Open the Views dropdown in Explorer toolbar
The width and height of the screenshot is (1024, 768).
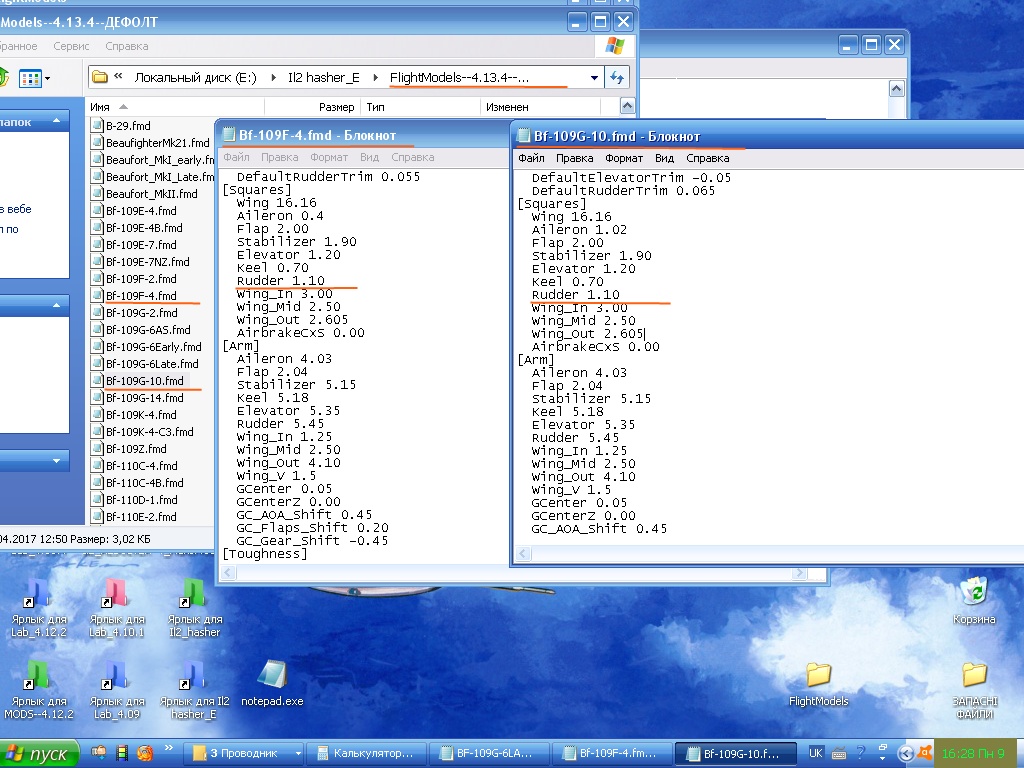point(35,78)
